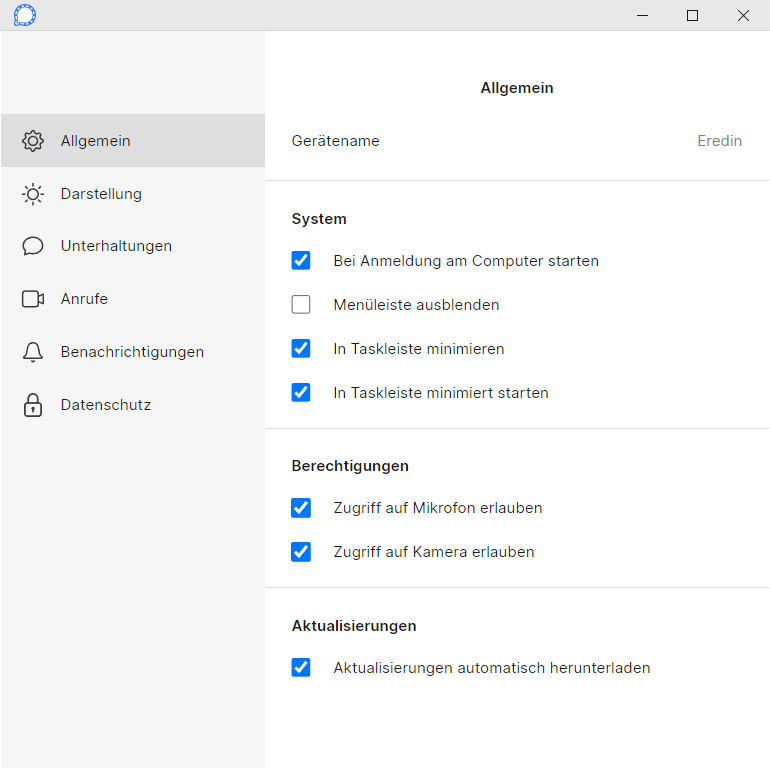Uncheck Bei Anmeldung am Computer starten
Viewport: 770px width, 770px height.
[x=301, y=261]
